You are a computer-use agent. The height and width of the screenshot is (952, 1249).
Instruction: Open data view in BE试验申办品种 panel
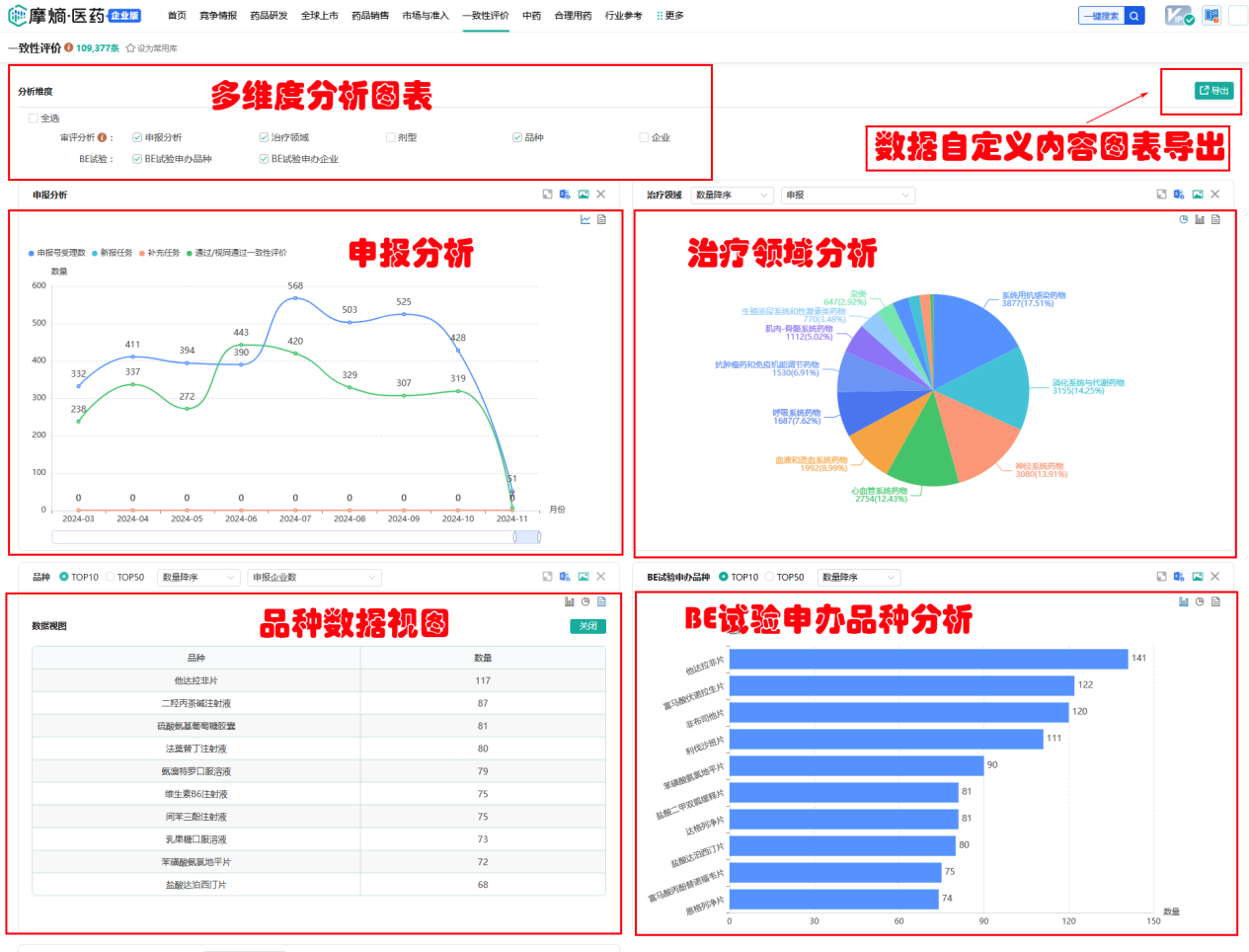(1215, 601)
